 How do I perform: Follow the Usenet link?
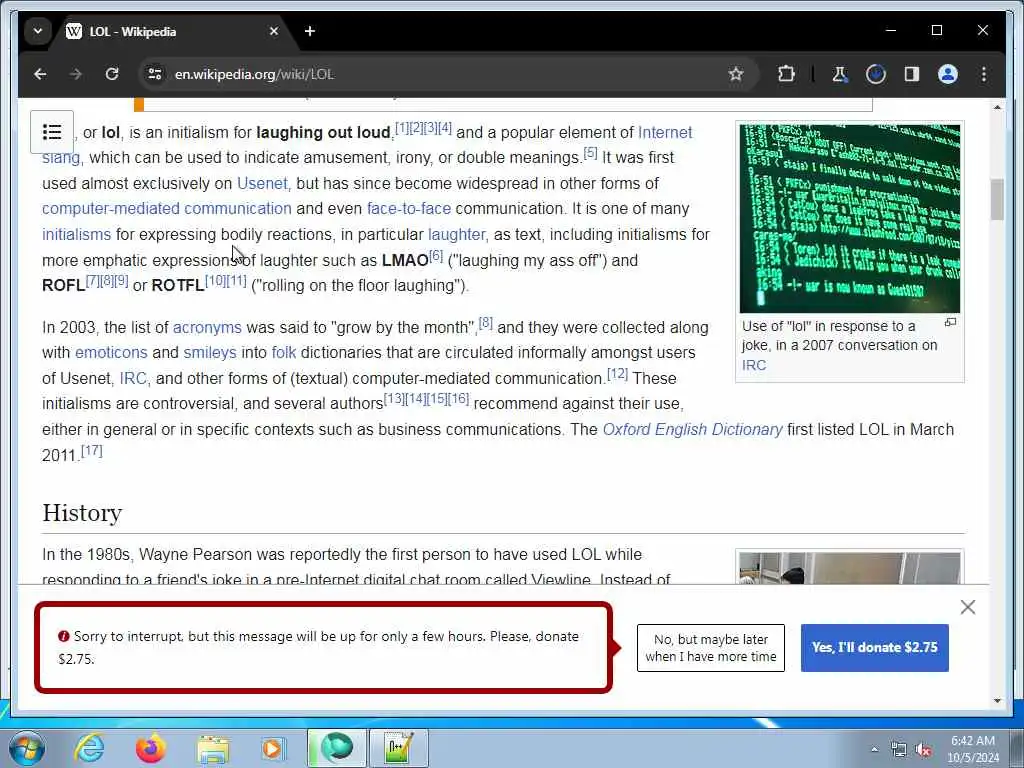pyautogui.click(x=262, y=184)
